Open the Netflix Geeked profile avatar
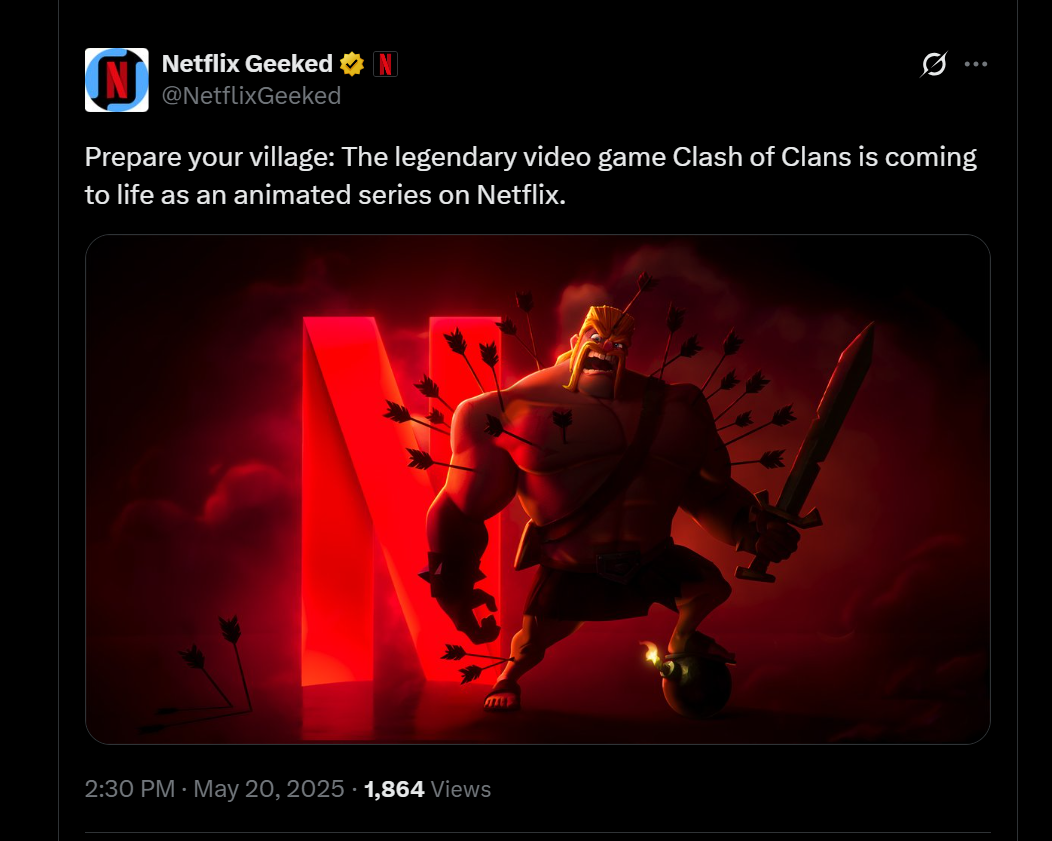 point(117,80)
